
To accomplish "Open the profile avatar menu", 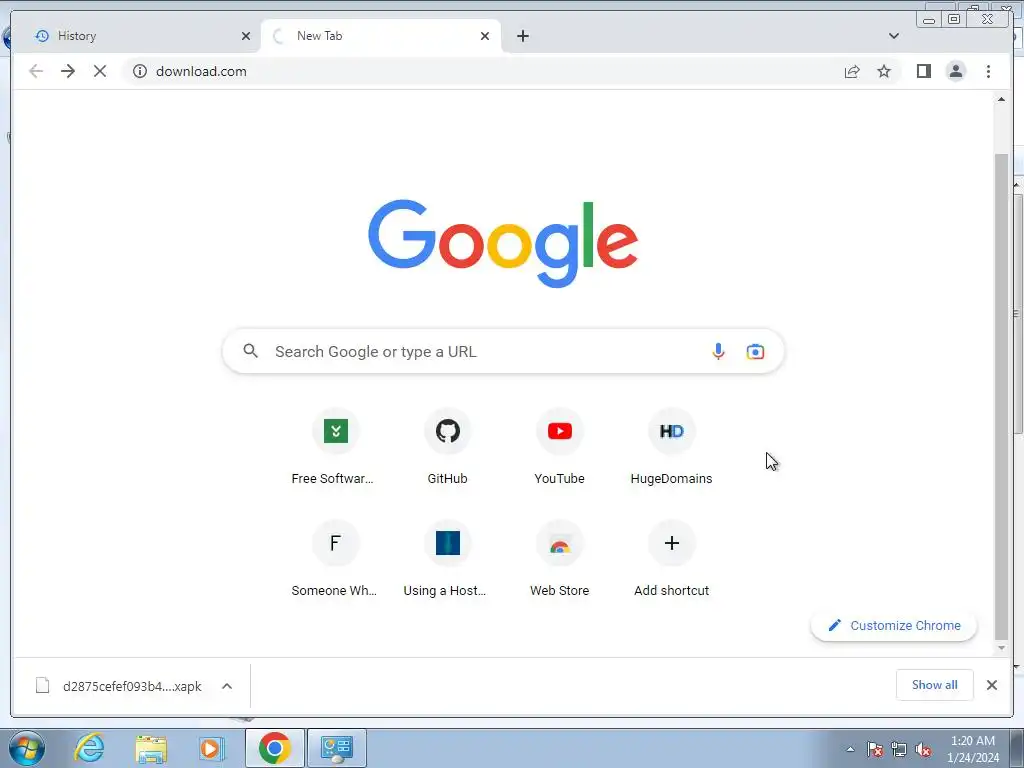I will pyautogui.click(x=955, y=71).
